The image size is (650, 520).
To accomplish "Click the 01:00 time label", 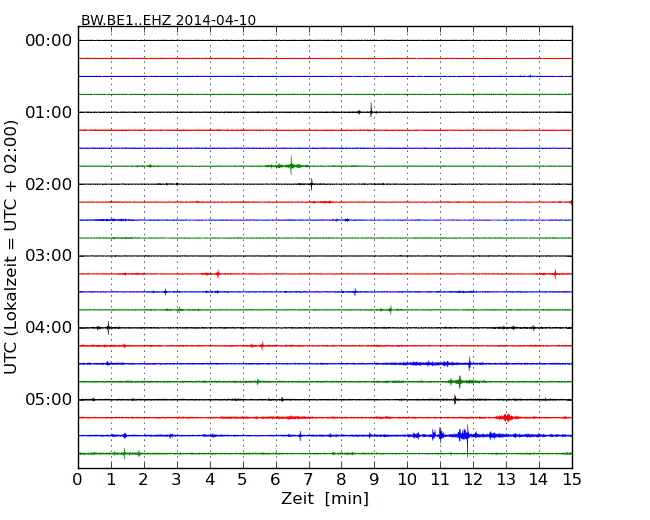I will coord(49,112).
